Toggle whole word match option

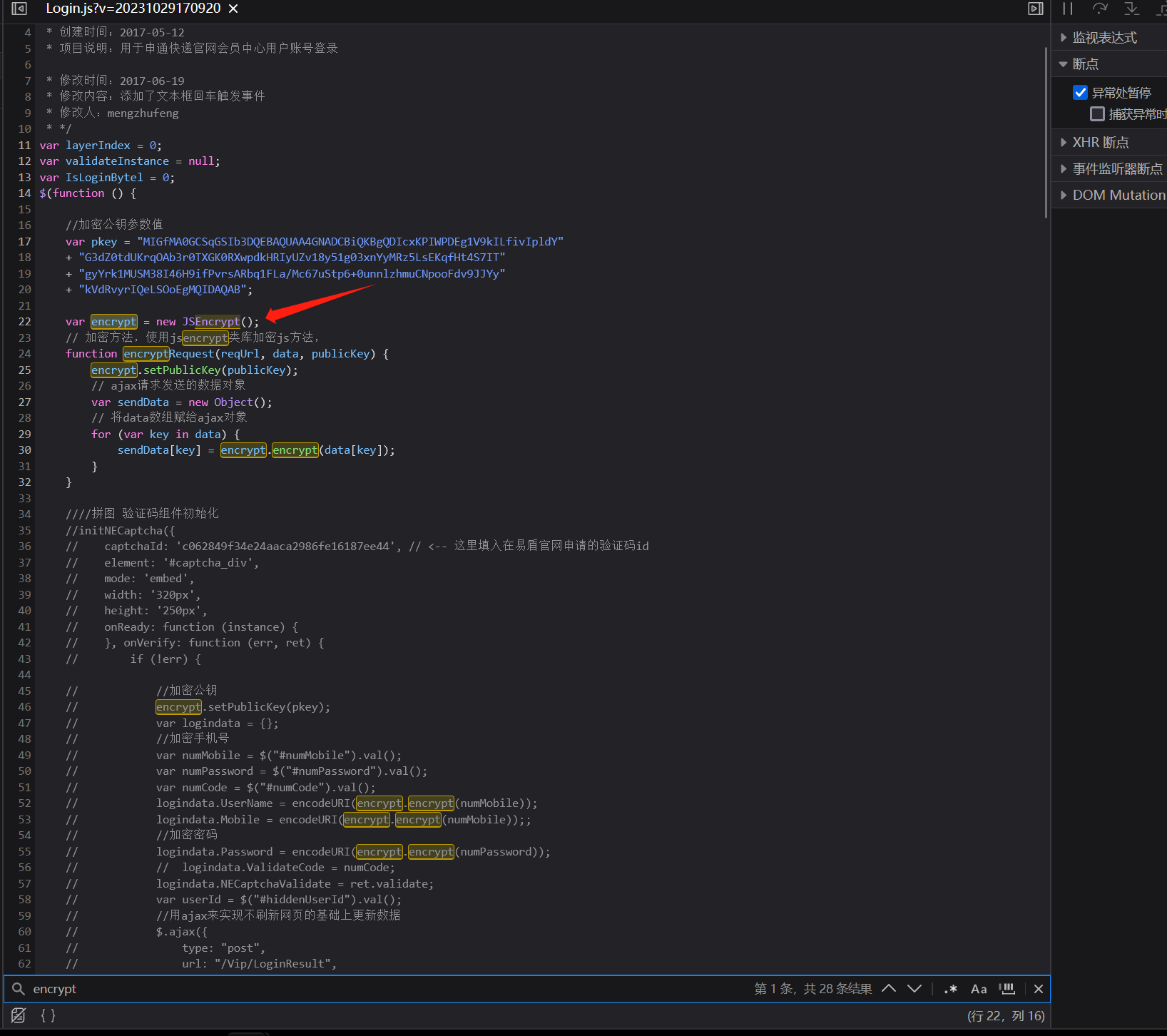pyautogui.click(x=1007, y=989)
